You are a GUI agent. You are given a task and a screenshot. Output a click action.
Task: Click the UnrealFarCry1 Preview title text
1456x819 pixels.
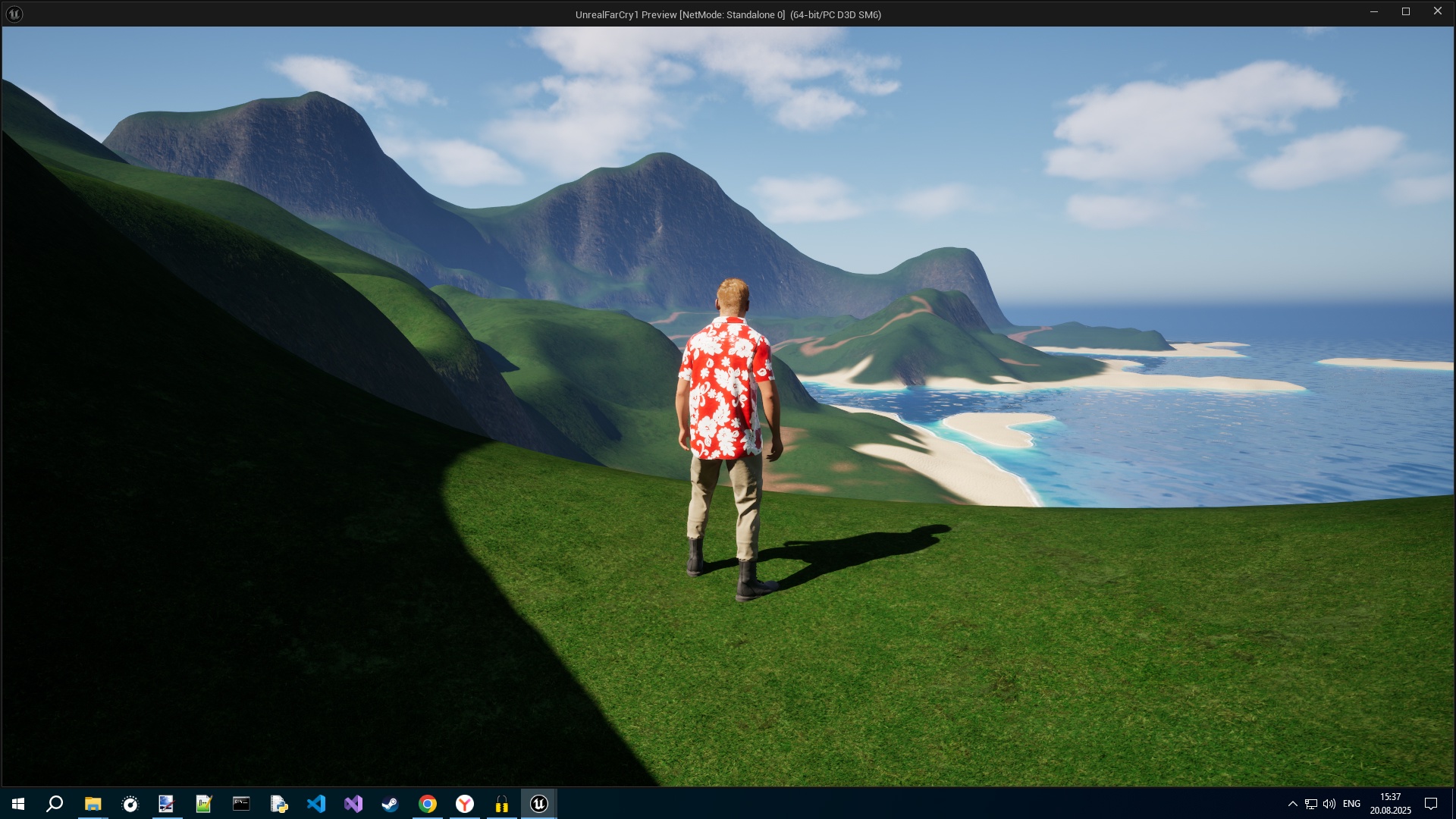[x=728, y=14]
